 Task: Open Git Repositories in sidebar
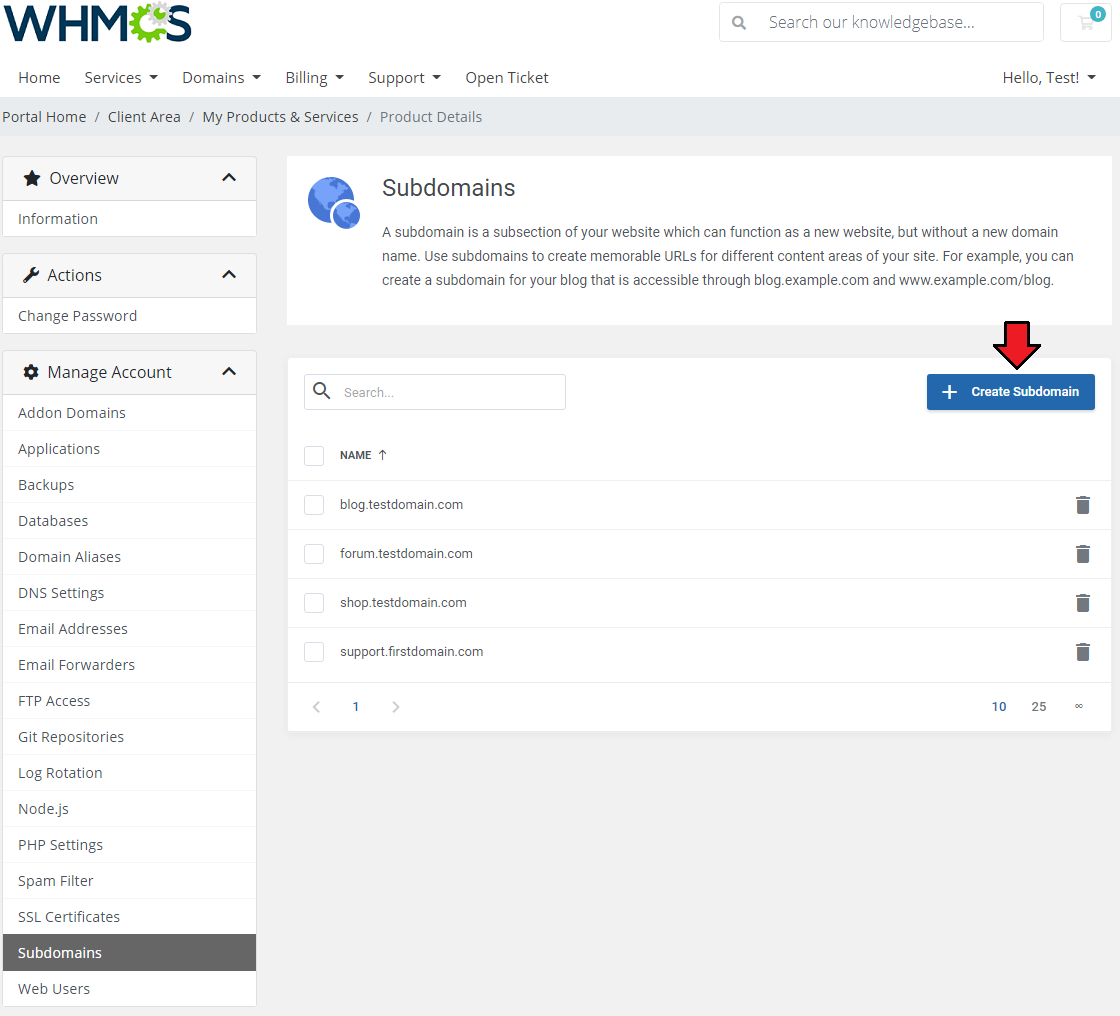129,737
